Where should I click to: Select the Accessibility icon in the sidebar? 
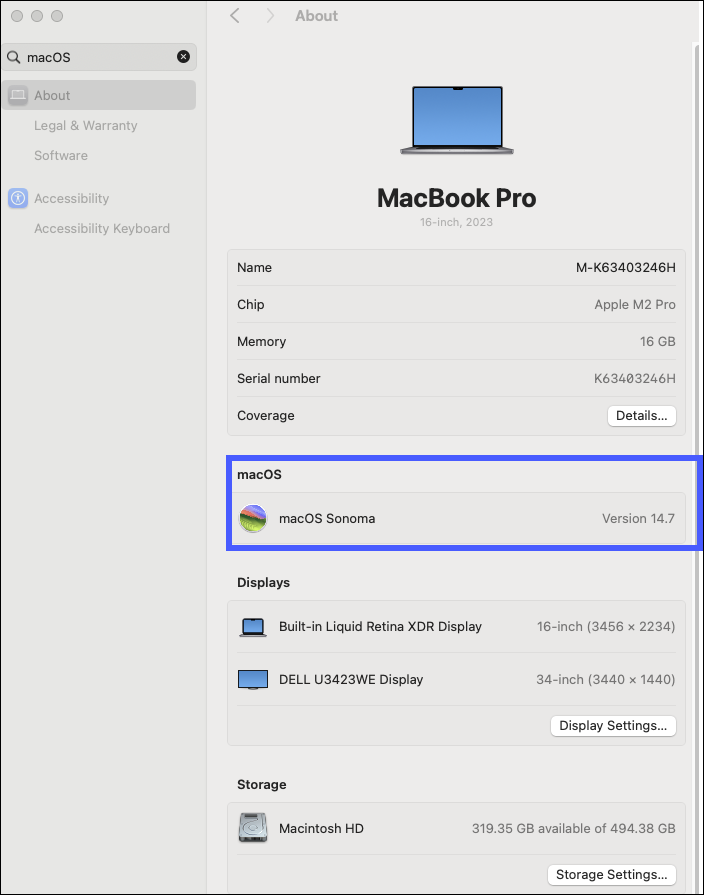tap(18, 198)
